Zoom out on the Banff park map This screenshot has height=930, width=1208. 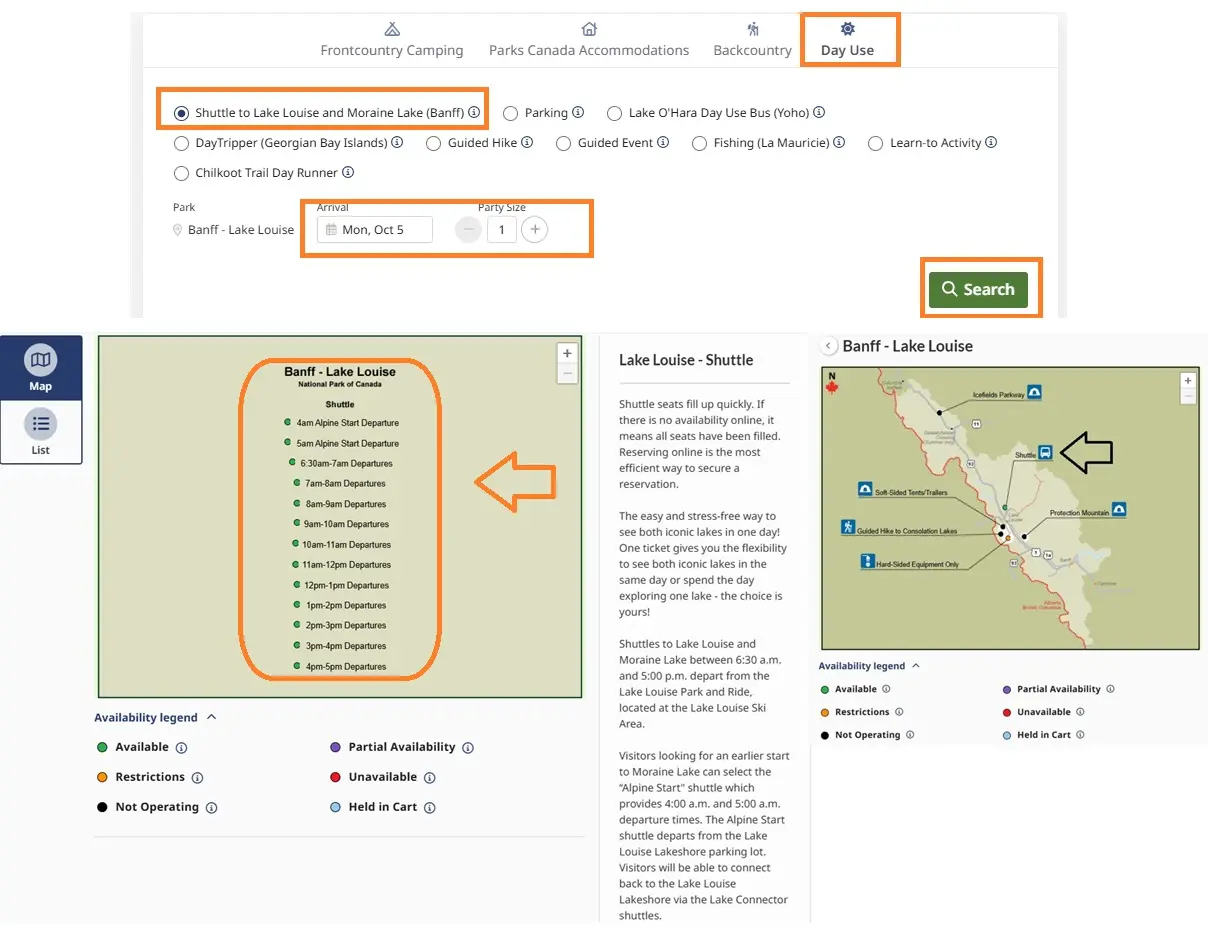tap(1187, 397)
